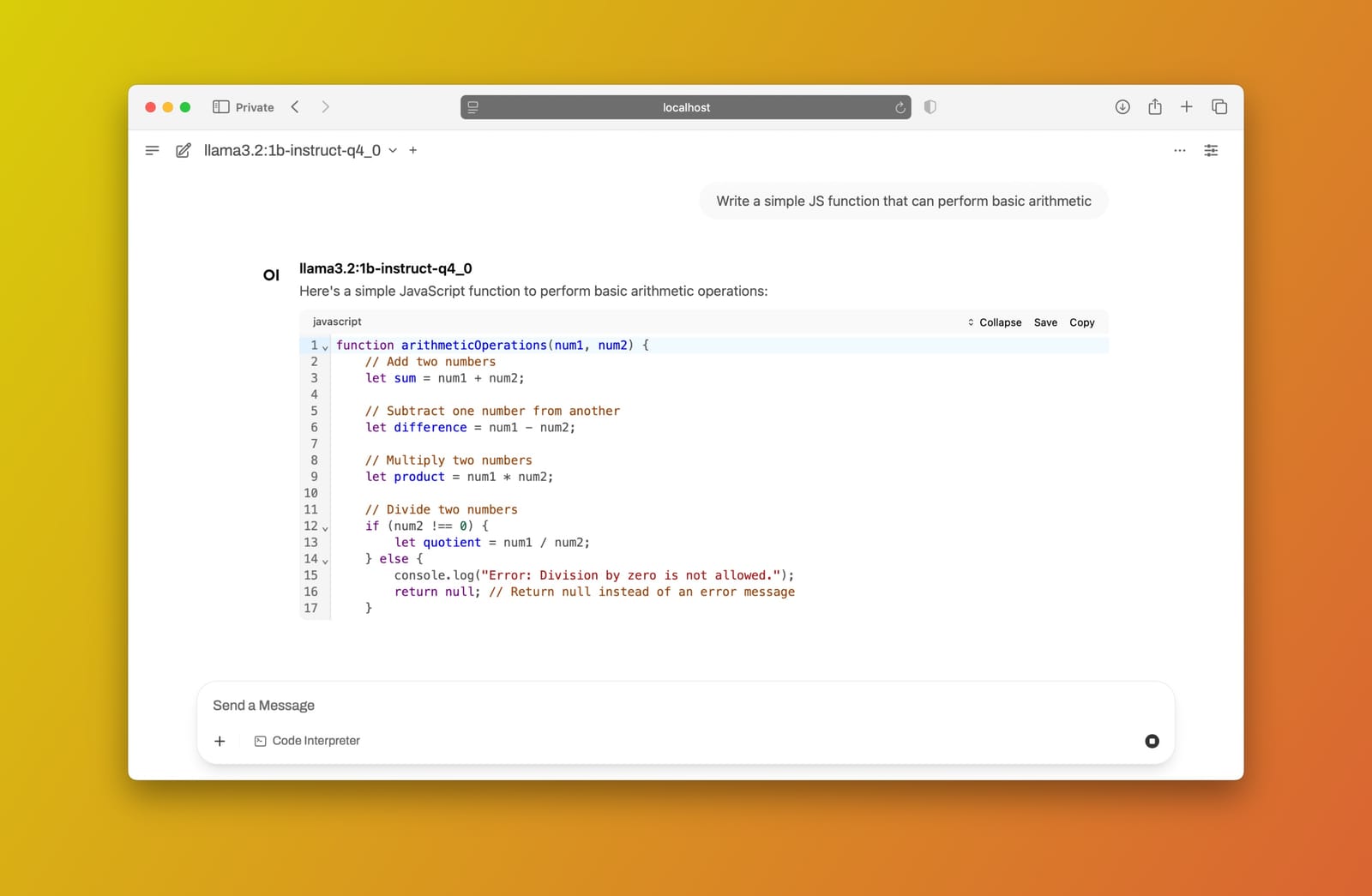Add a new model with the plus button
The height and width of the screenshot is (896, 1372).
tap(412, 150)
